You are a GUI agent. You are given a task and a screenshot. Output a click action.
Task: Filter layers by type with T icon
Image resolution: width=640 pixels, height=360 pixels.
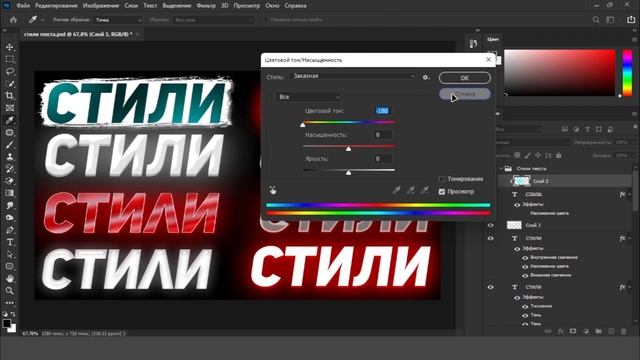coord(587,129)
